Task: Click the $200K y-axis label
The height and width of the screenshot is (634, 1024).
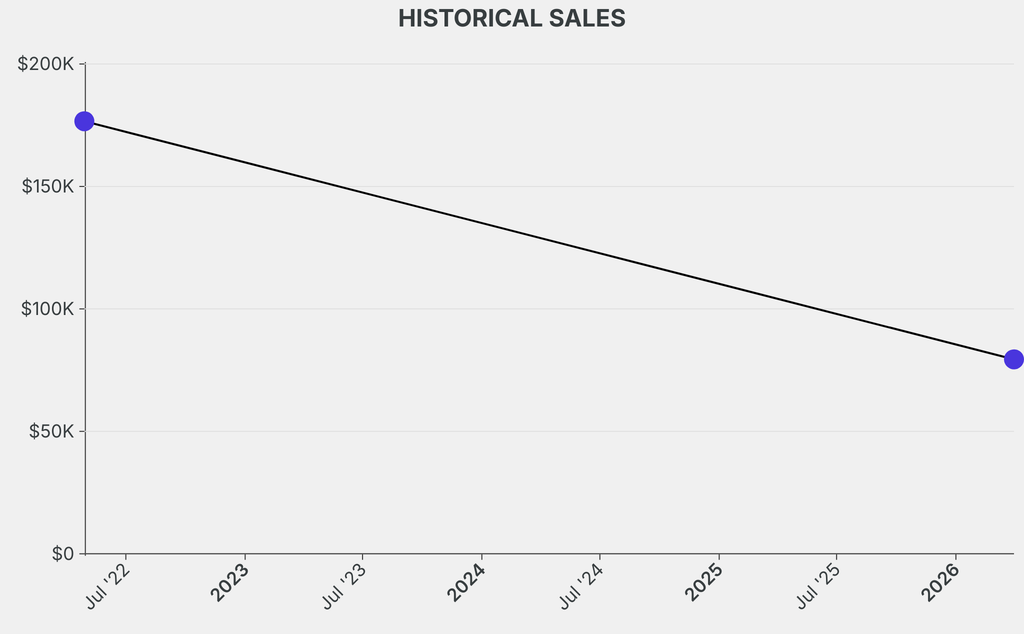Action: tap(46, 64)
